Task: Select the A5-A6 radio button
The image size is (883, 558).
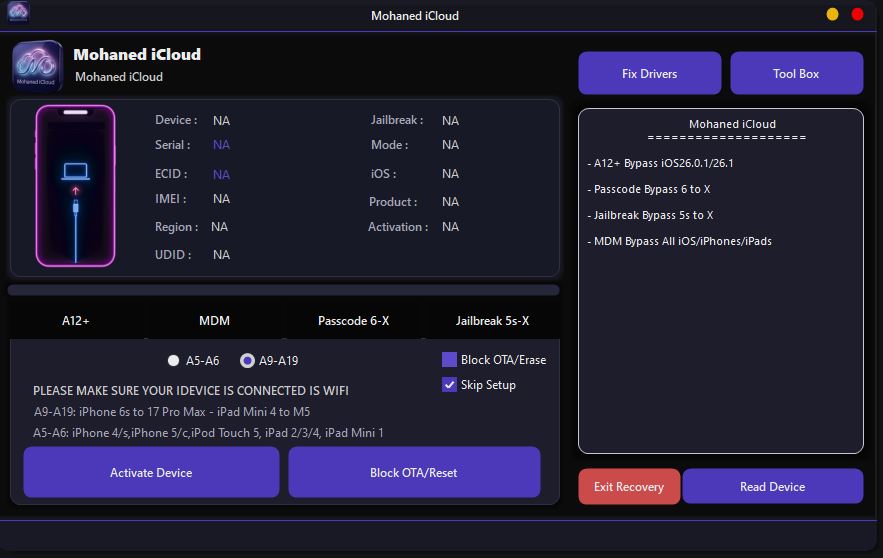Action: point(173,360)
